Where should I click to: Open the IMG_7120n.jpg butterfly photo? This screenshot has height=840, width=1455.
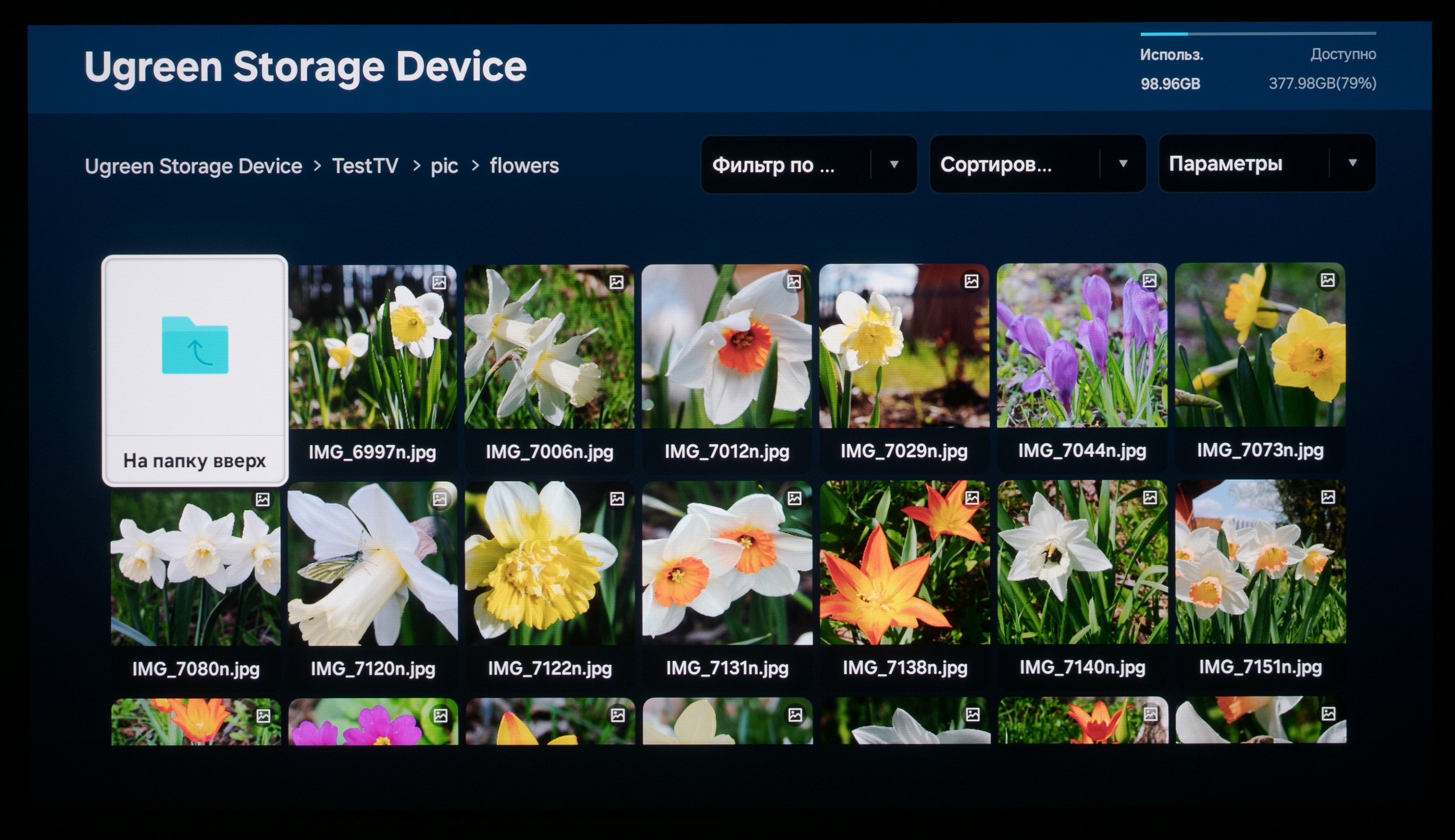[372, 563]
